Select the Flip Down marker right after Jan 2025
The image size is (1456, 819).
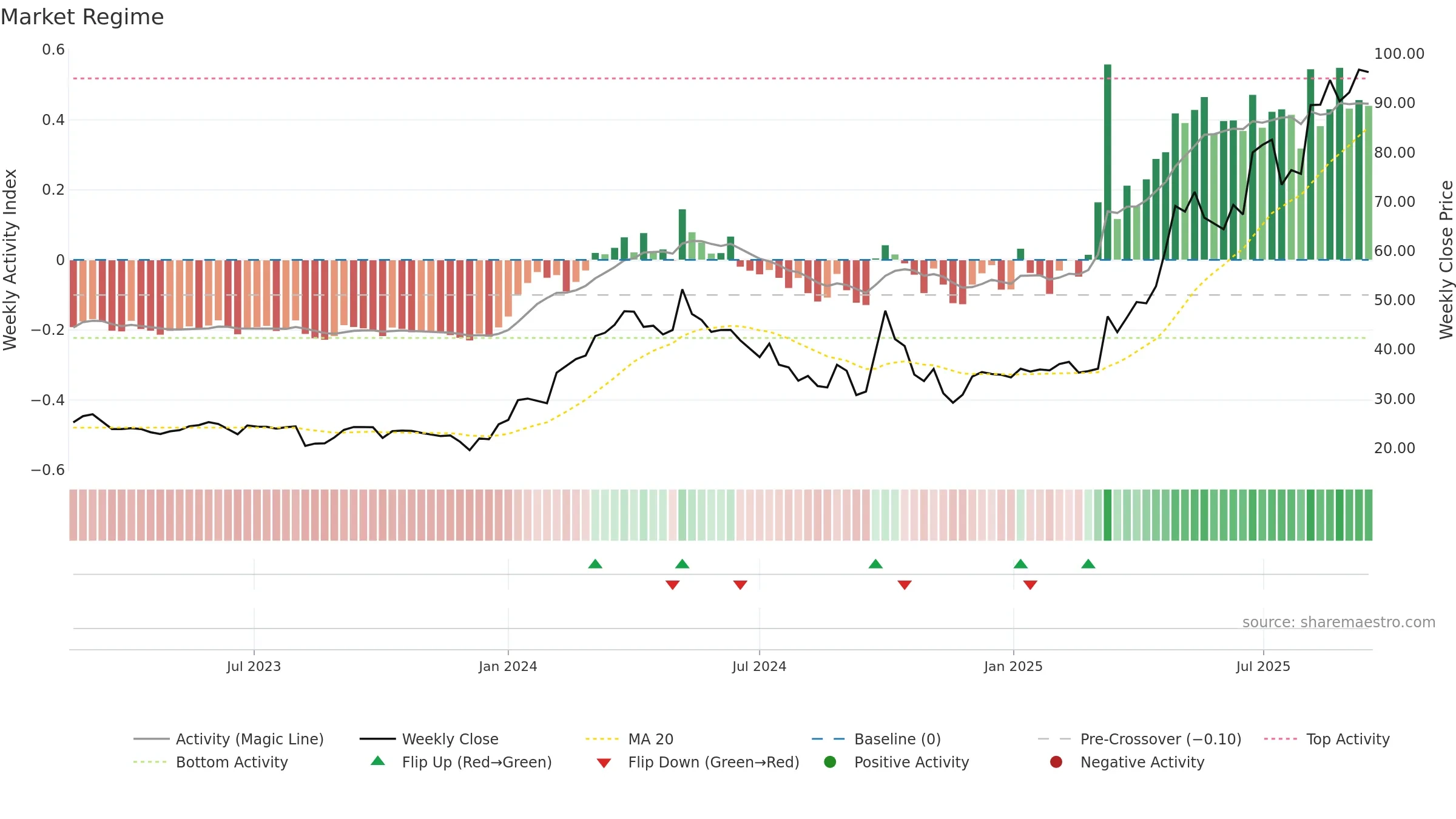pos(1030,585)
